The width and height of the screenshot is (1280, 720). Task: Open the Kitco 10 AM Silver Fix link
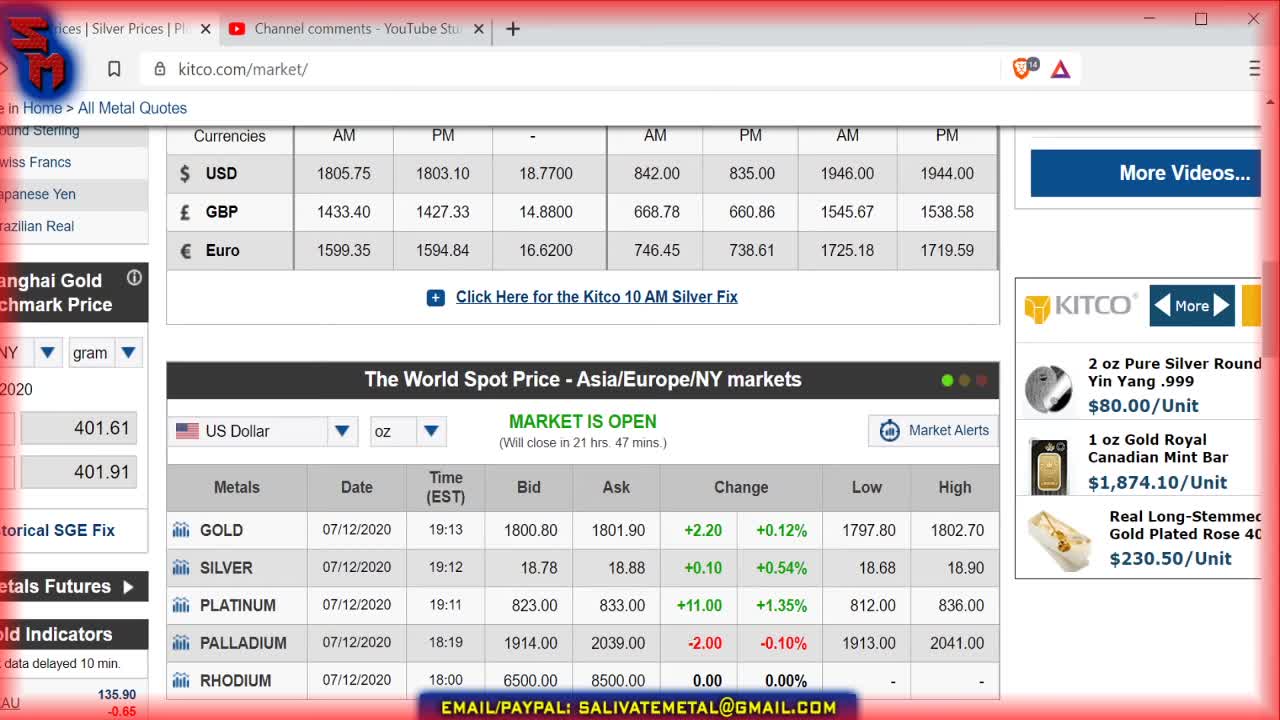597,297
